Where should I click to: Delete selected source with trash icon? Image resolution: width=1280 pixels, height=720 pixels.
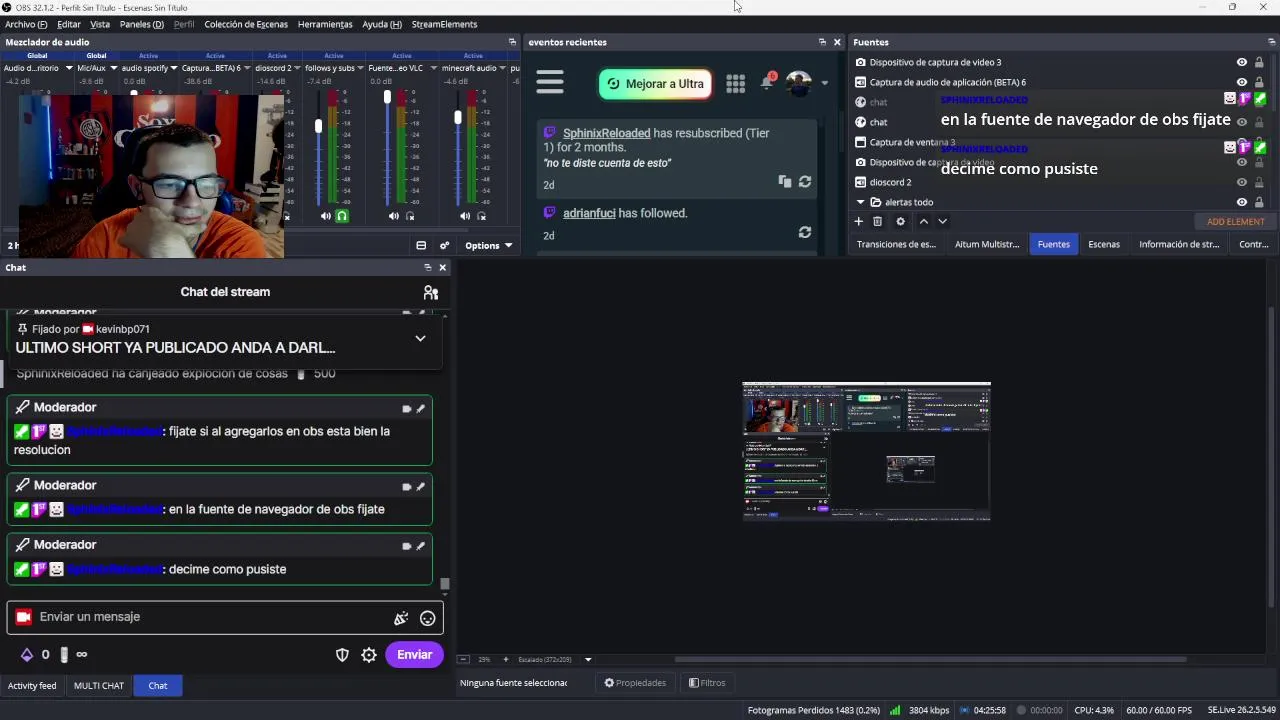[877, 221]
